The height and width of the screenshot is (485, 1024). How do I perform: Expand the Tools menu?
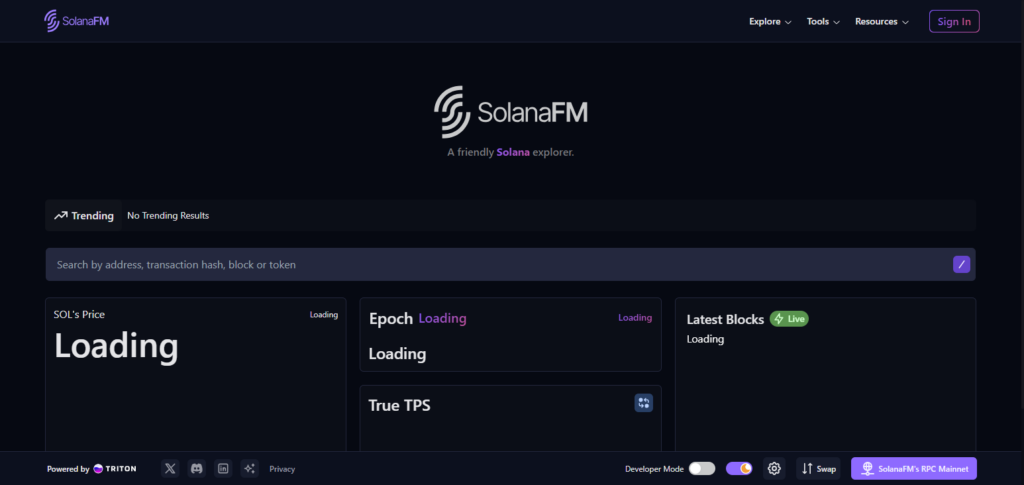pyautogui.click(x=823, y=22)
